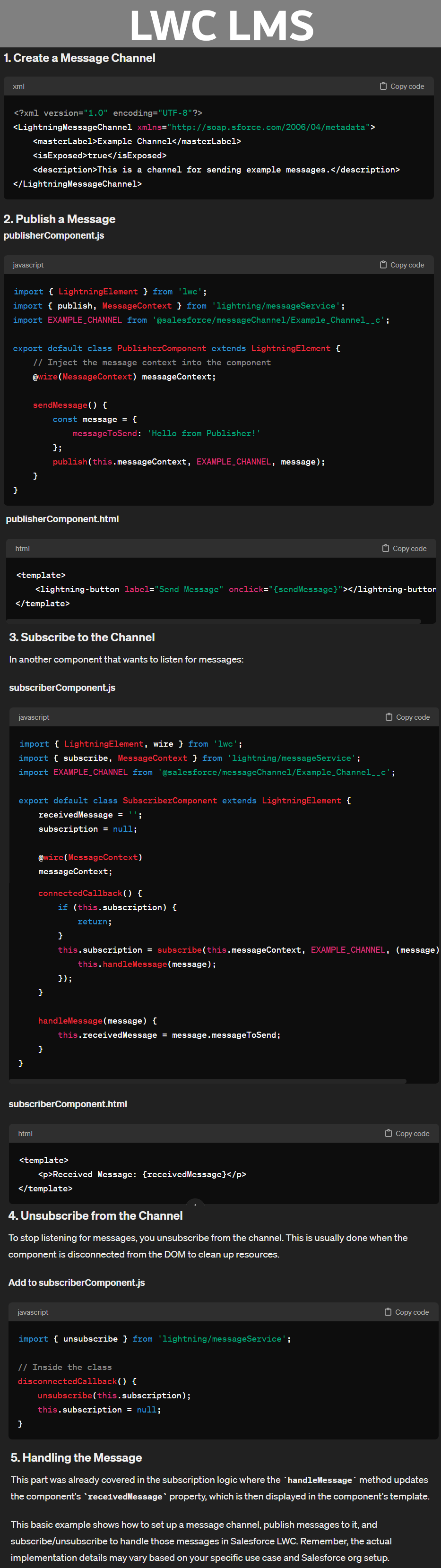Select 'Copy code' on the unsubscribe javascript block

click(406, 1311)
